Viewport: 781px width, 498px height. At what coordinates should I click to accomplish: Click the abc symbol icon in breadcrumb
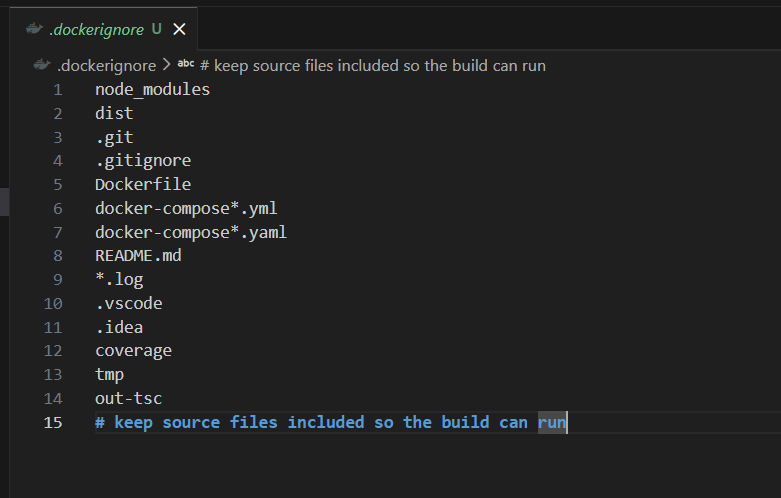186,65
